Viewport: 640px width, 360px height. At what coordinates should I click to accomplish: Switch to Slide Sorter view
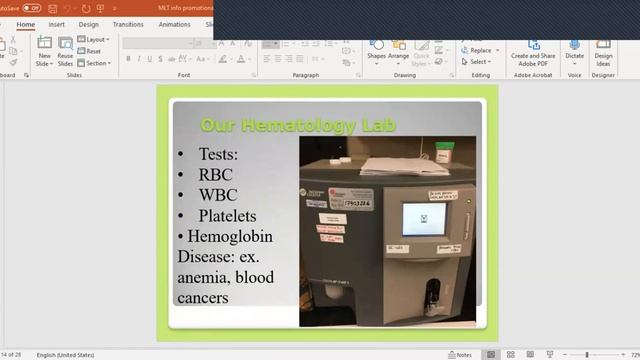click(x=511, y=355)
